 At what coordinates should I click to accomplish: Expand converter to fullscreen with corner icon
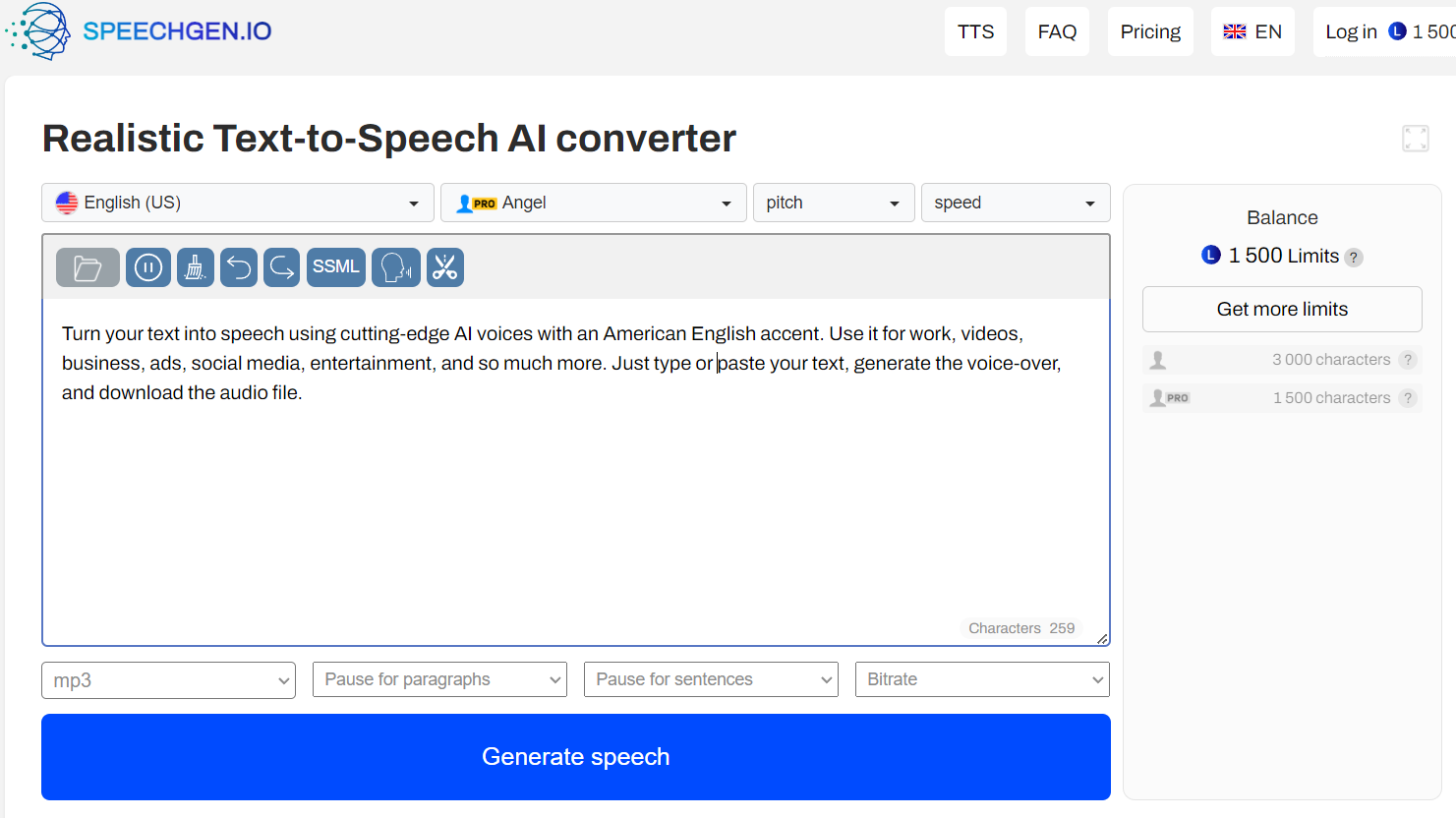tap(1415, 138)
